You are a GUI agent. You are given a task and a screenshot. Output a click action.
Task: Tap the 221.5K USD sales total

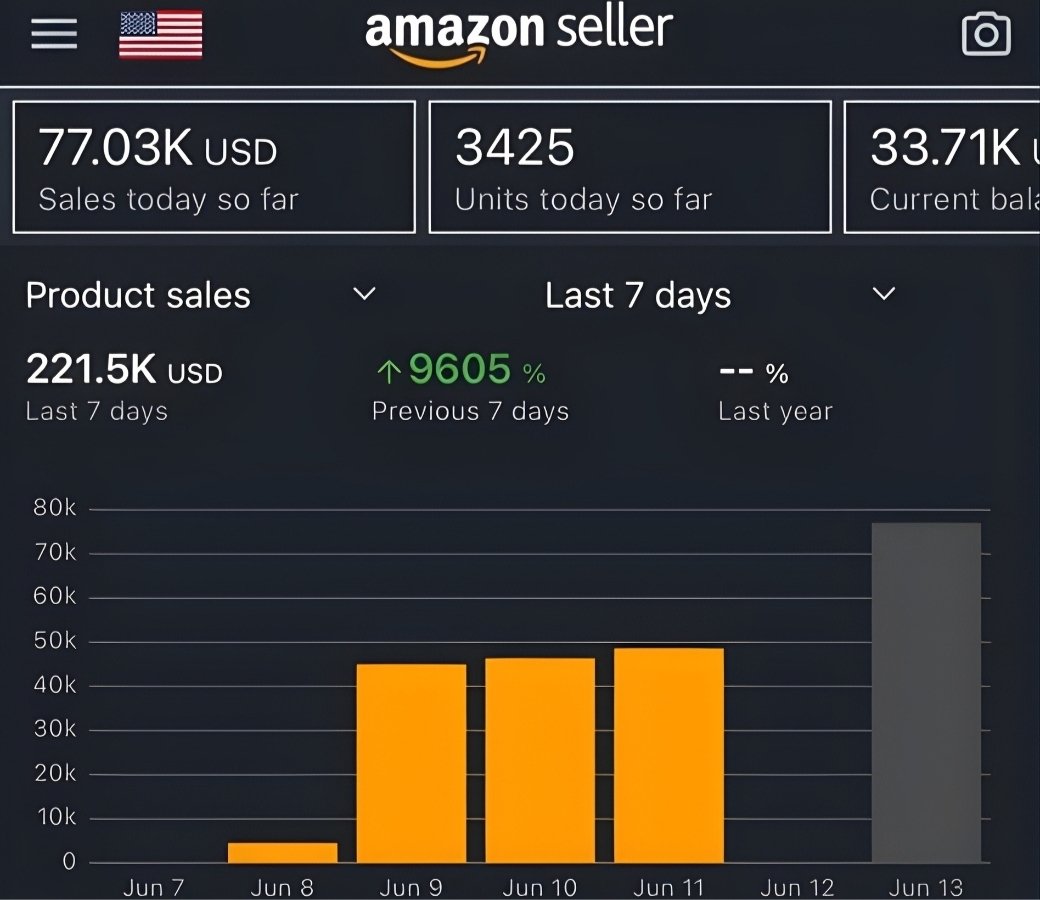tap(124, 371)
